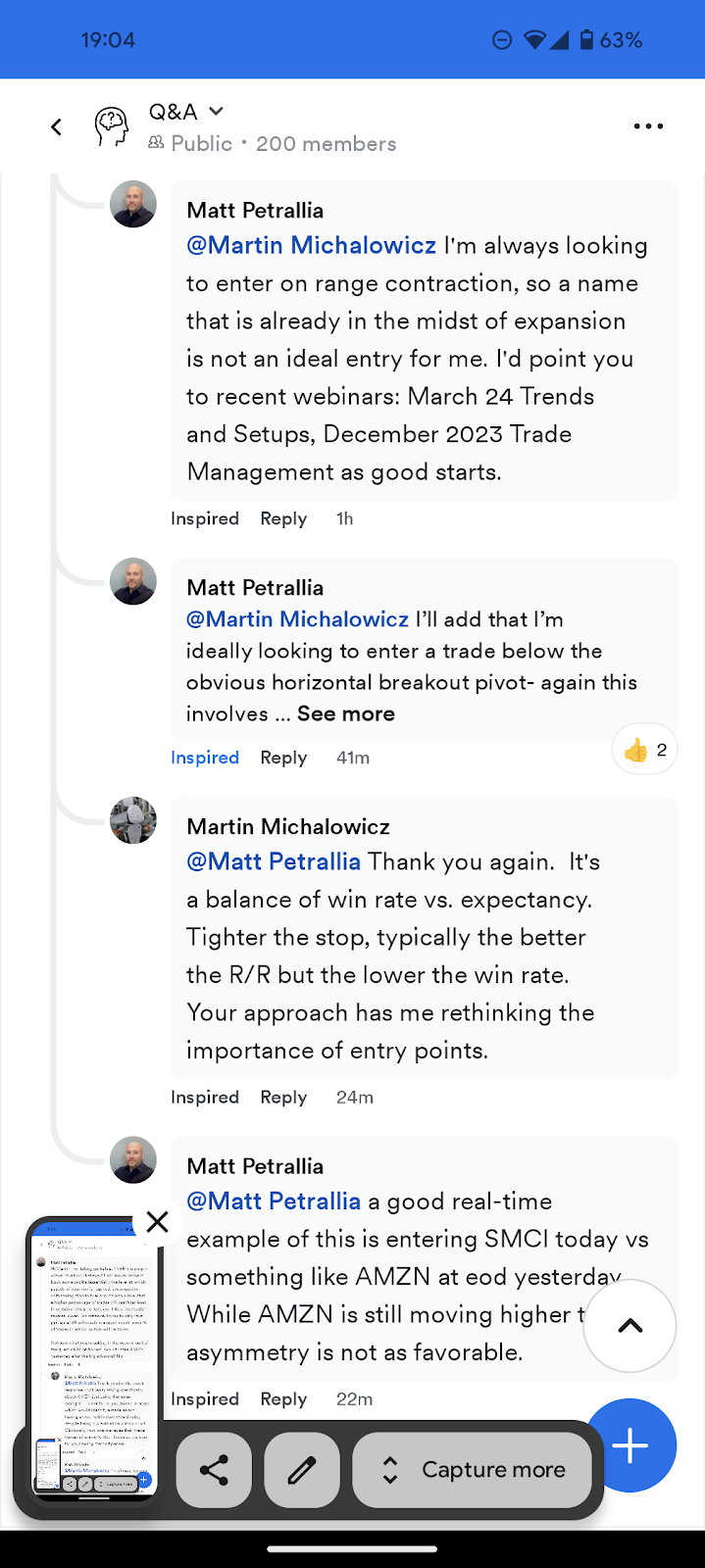This screenshot has height=1568, width=705.
Task: Expand comment with See more
Action: coord(346,713)
